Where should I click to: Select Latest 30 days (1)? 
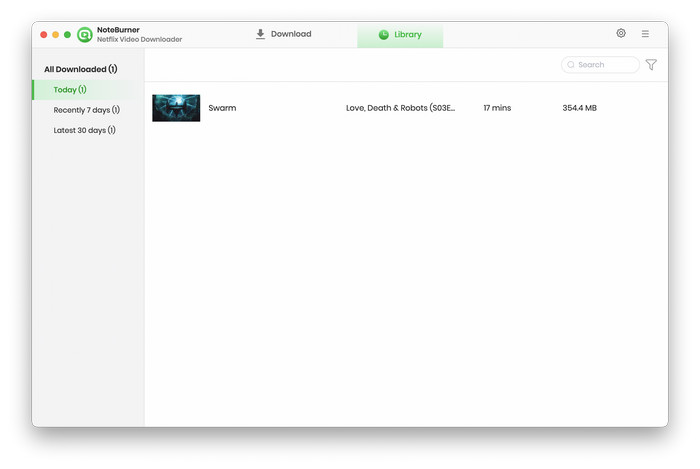point(84,130)
